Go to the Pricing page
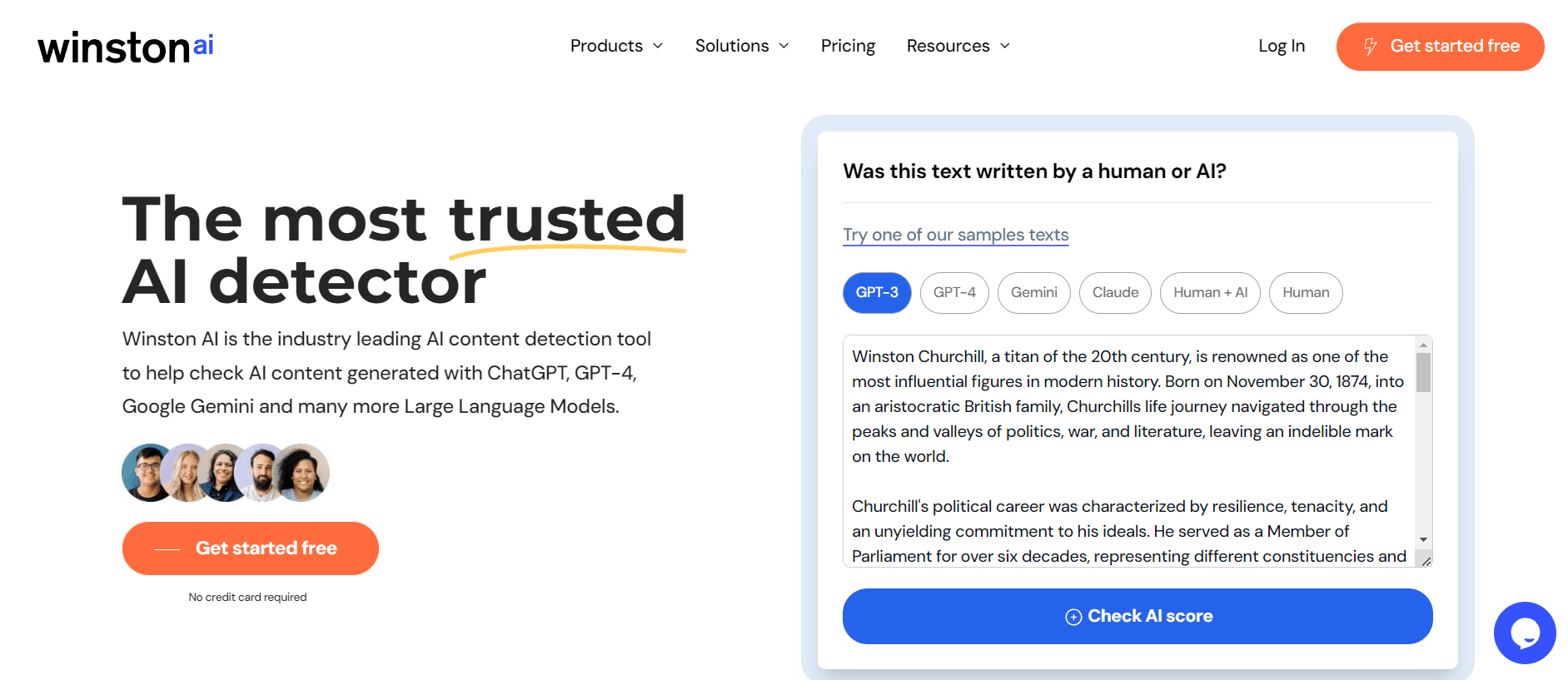1568x680 pixels. point(848,46)
